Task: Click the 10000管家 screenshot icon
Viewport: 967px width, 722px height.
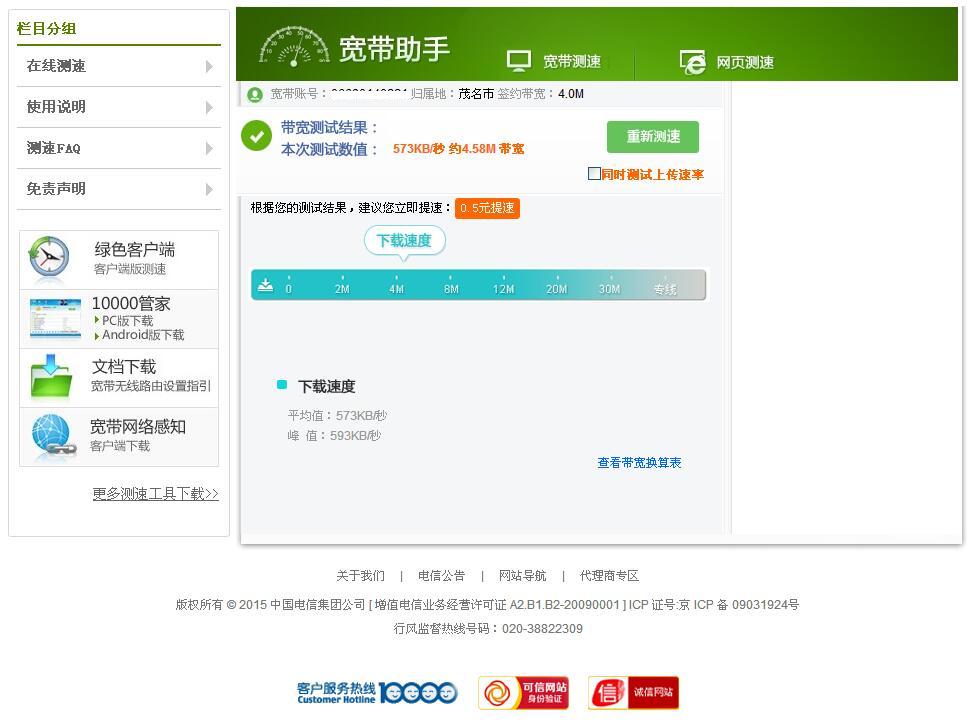Action: pyautogui.click(x=55, y=318)
